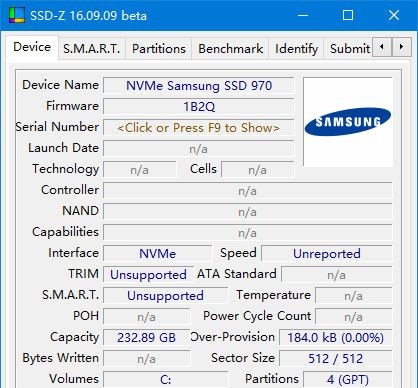Click the TRIM value Unsupported

click(148, 275)
